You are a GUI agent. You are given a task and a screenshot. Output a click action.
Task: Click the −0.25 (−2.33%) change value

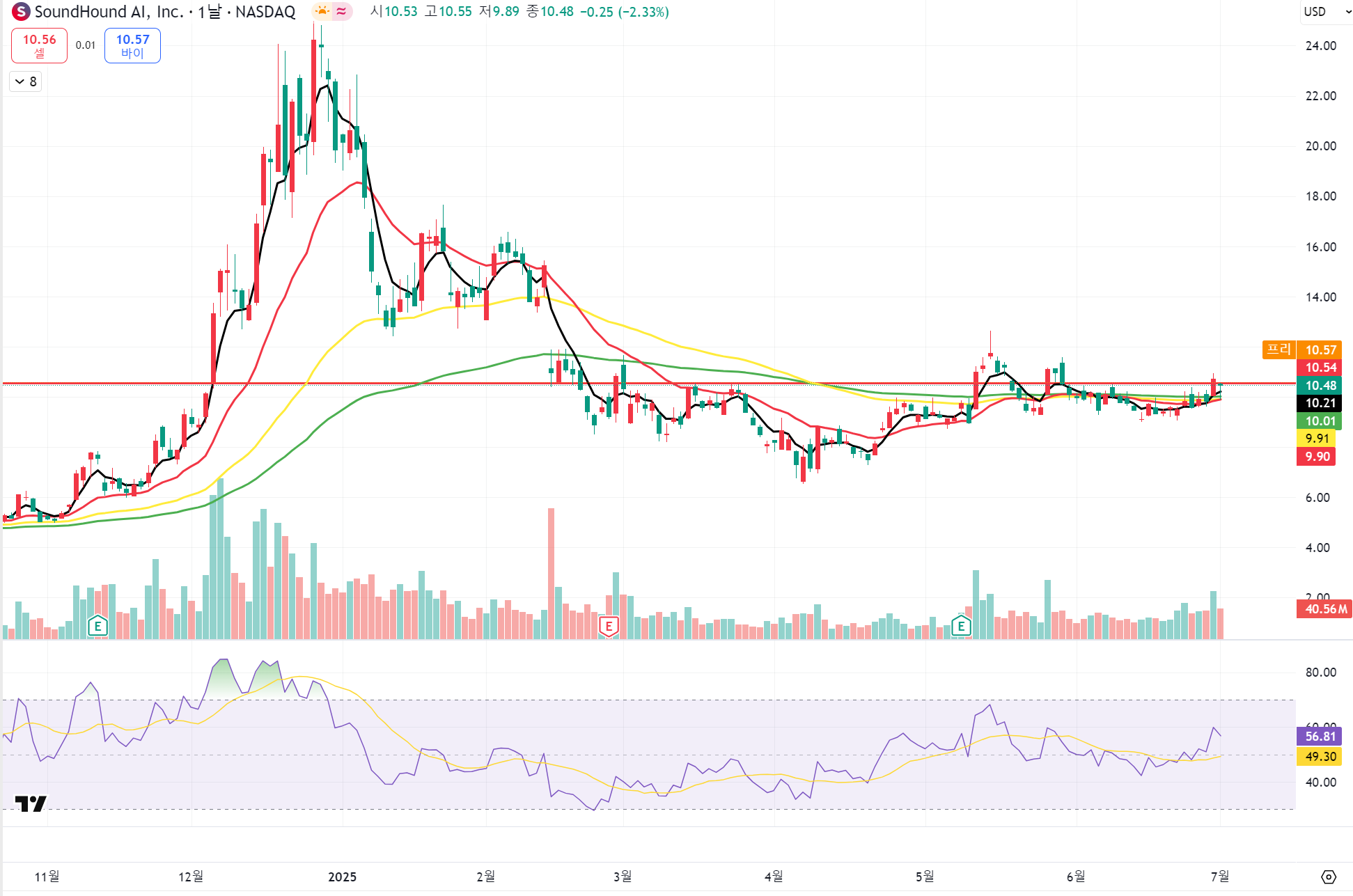(625, 11)
